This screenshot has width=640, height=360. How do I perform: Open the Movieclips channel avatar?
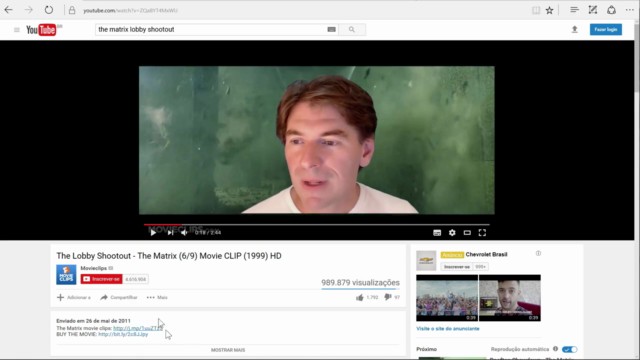click(x=66, y=274)
